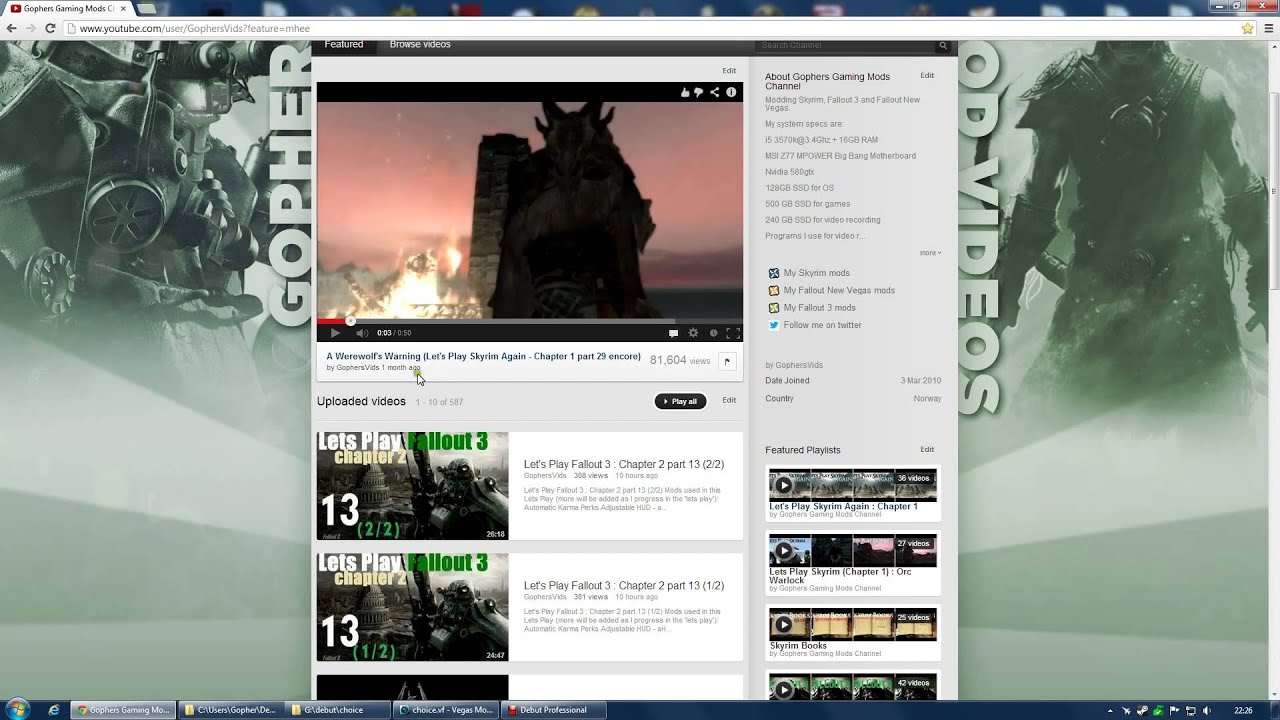Click the dislike thumbs-down icon on player
Screen dimensions: 1280x720
pos(699,92)
